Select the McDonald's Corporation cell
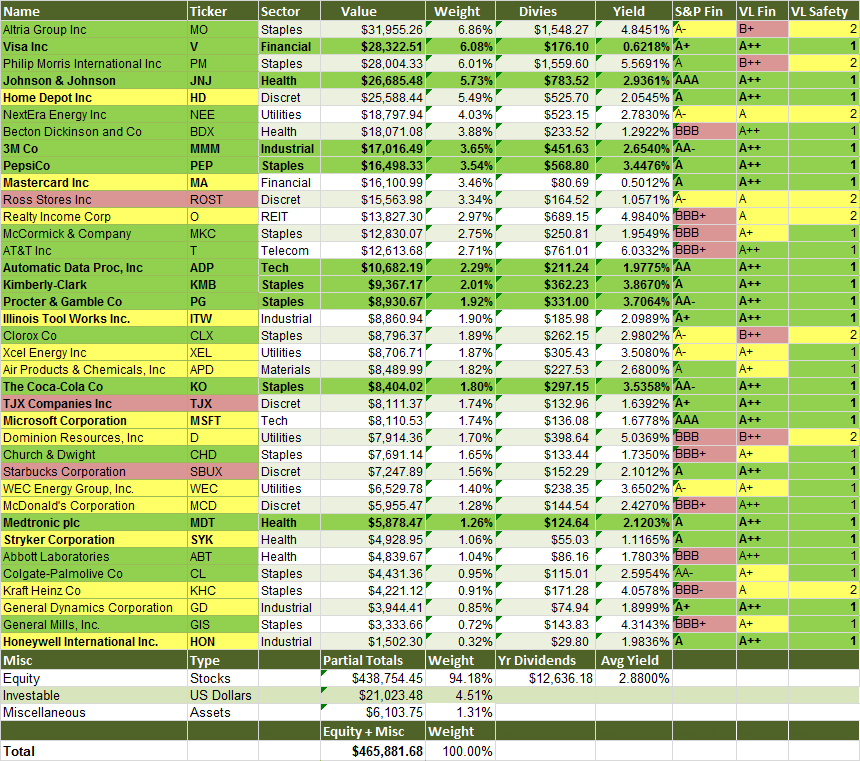The height and width of the screenshot is (761, 860). [94, 506]
